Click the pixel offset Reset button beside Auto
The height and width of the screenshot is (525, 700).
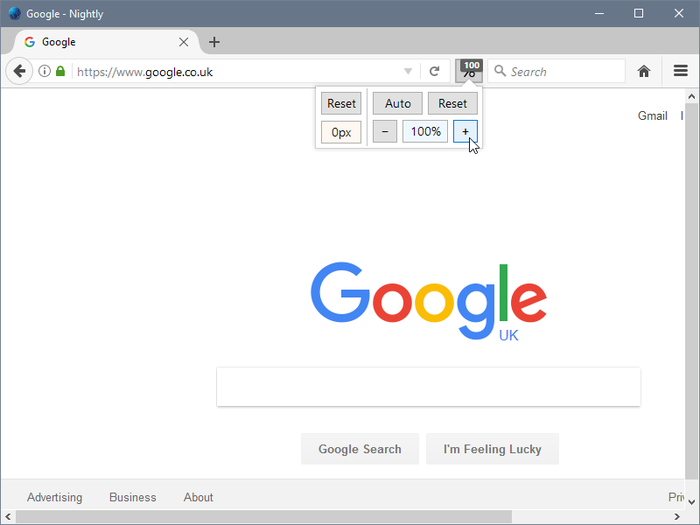coord(341,104)
